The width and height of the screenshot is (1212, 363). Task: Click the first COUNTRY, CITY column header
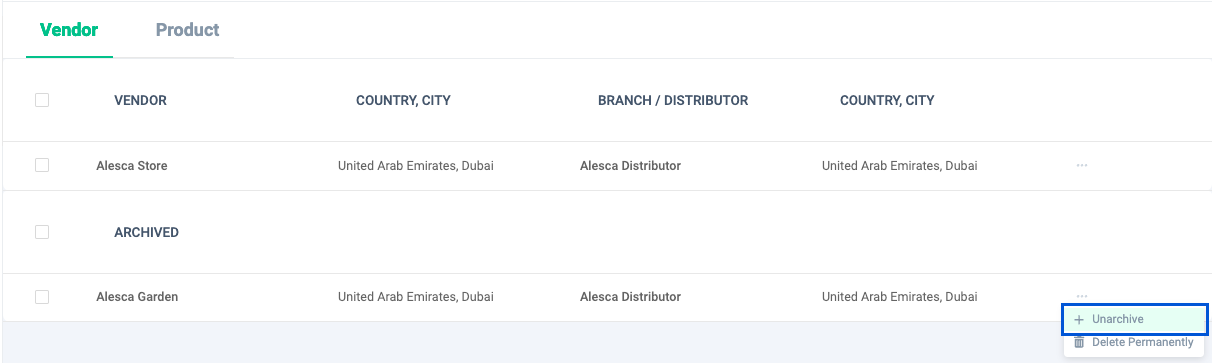tap(403, 100)
